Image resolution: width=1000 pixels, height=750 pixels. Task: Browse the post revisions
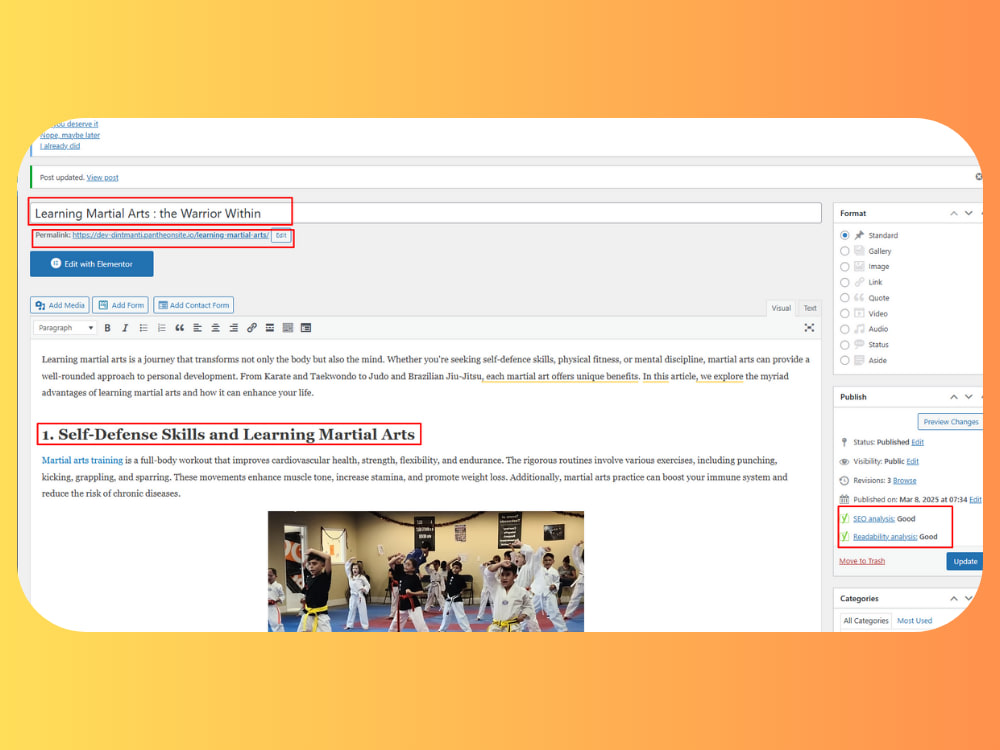tap(904, 480)
